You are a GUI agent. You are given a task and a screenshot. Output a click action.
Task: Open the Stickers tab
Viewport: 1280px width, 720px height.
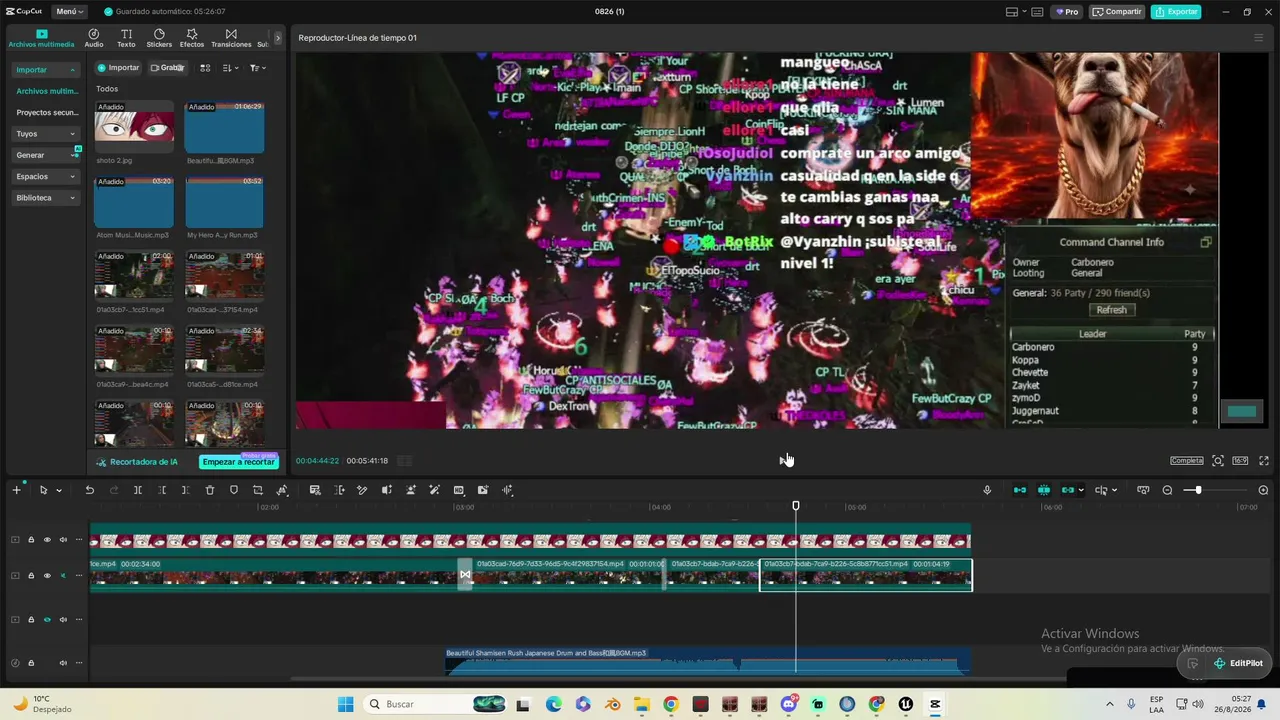tap(159, 38)
